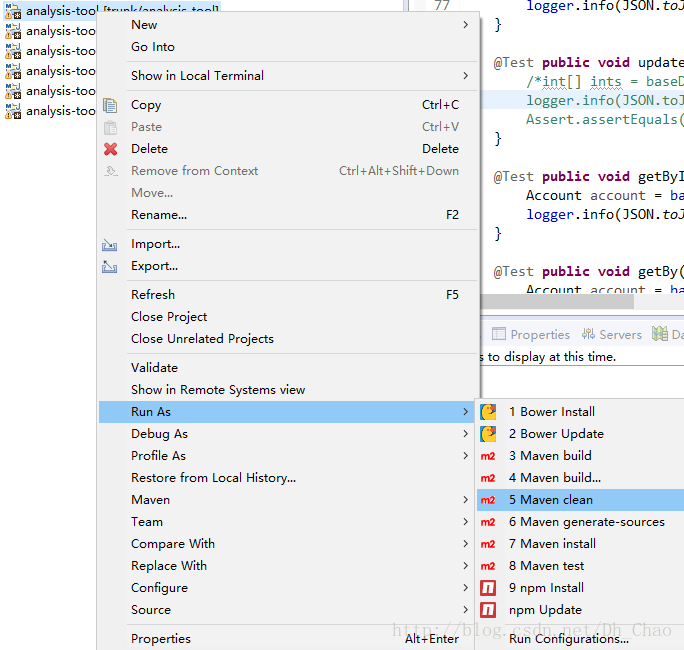Run 8 Maven test
The width and height of the screenshot is (684, 650).
581,566
